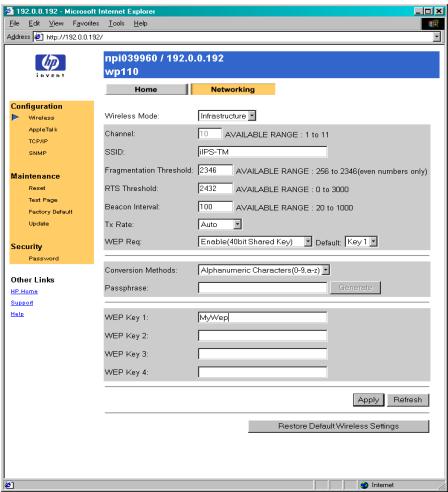Click the Passphrase field
The image size is (448, 492).
[x=262, y=288]
